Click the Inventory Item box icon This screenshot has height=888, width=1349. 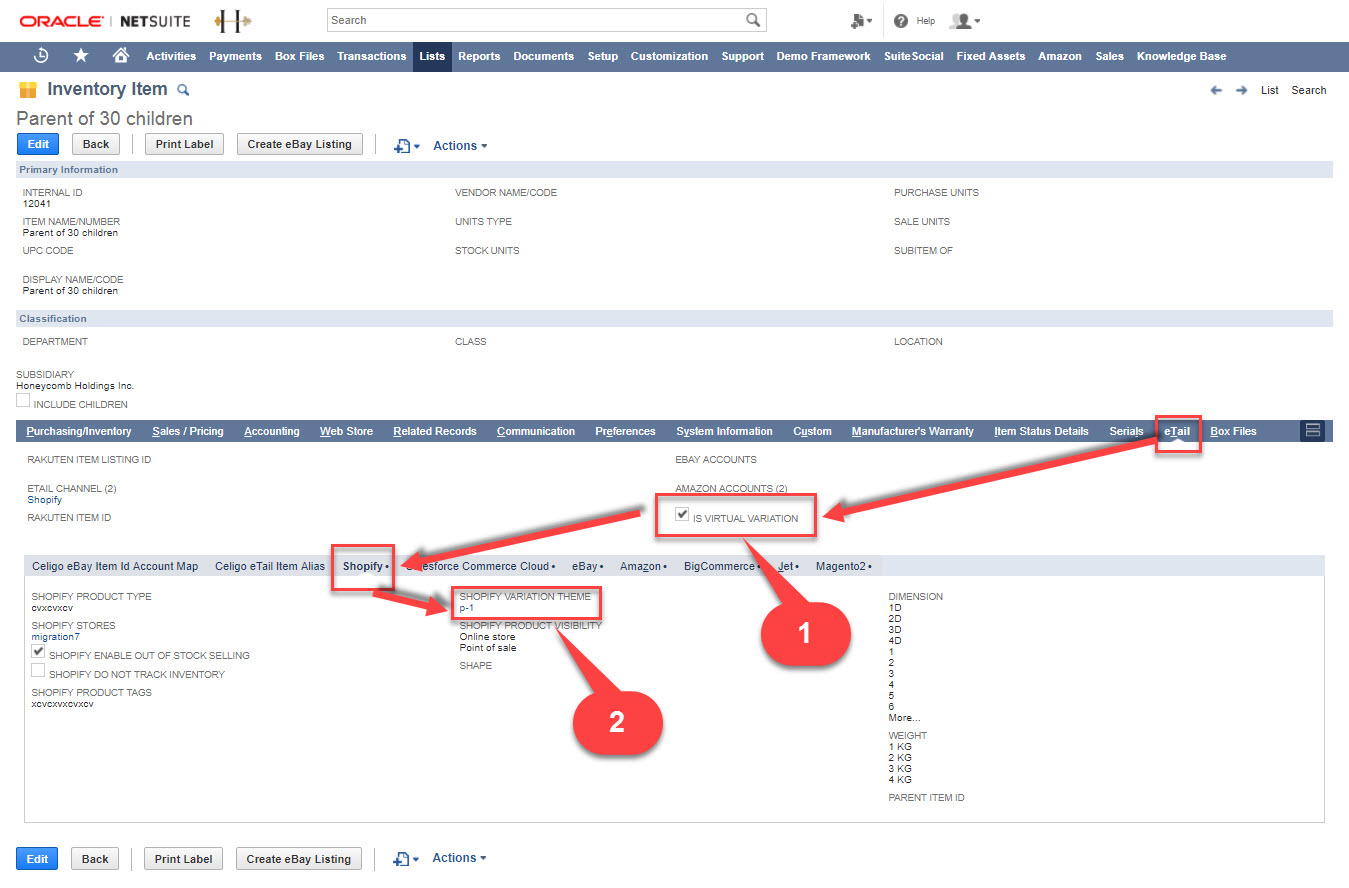click(x=28, y=90)
